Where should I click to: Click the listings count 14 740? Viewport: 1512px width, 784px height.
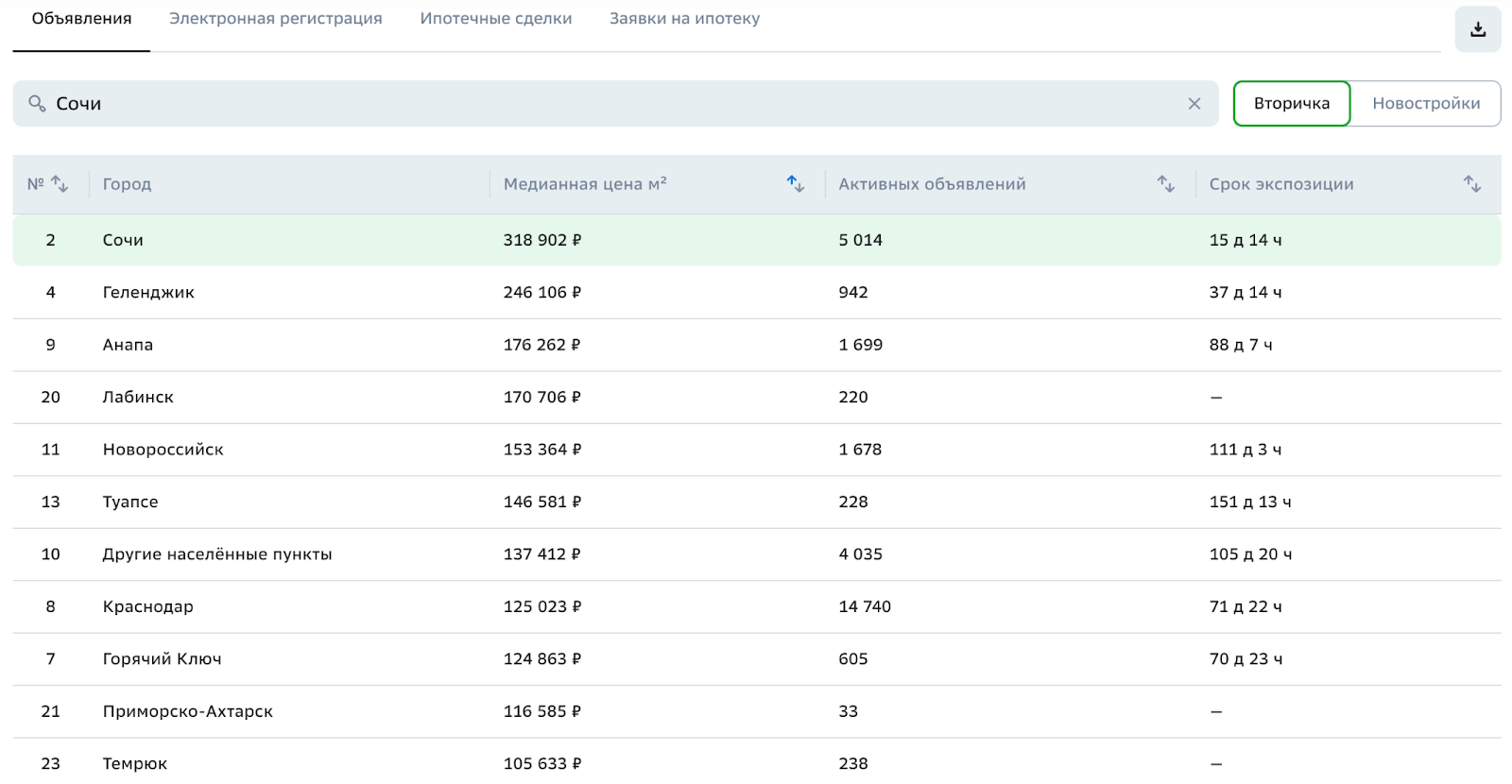coord(865,606)
